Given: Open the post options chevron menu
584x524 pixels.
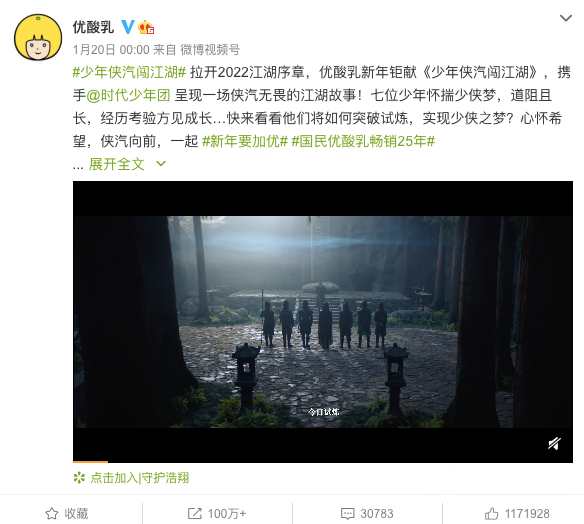Looking at the screenshot, I should coord(566,18).
